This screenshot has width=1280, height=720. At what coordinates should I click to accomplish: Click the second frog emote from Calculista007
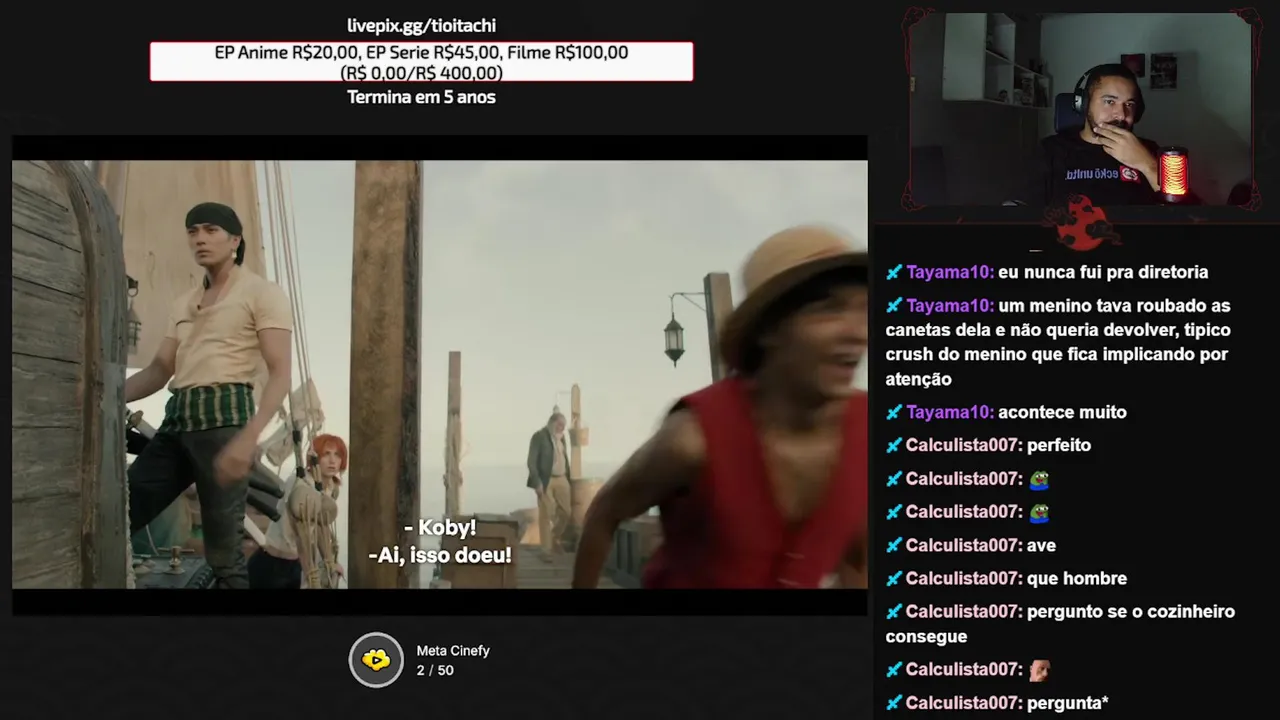click(x=1039, y=512)
